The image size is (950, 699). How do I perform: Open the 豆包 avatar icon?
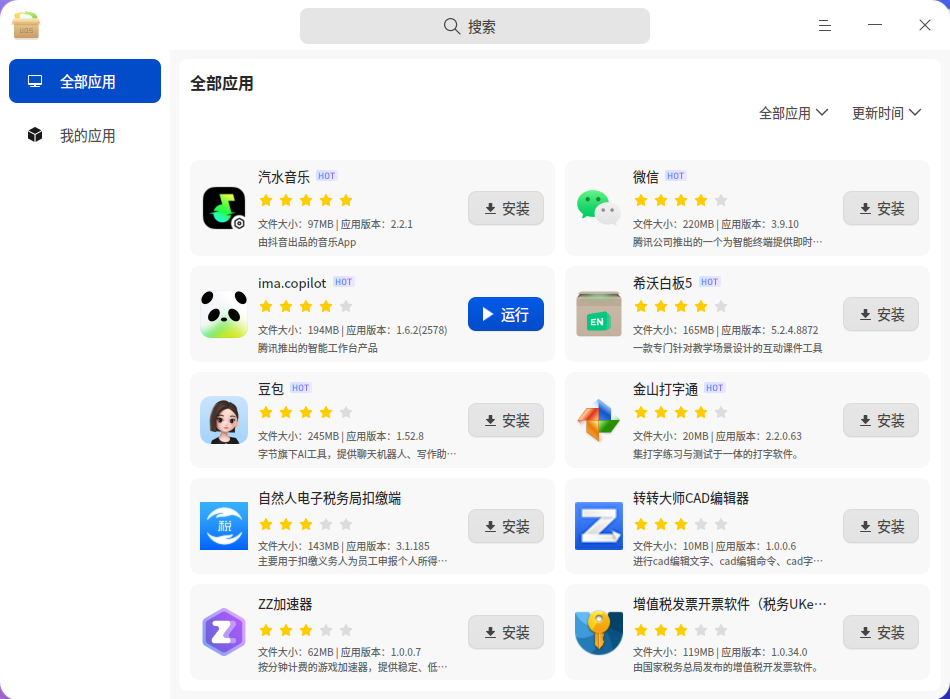[224, 420]
